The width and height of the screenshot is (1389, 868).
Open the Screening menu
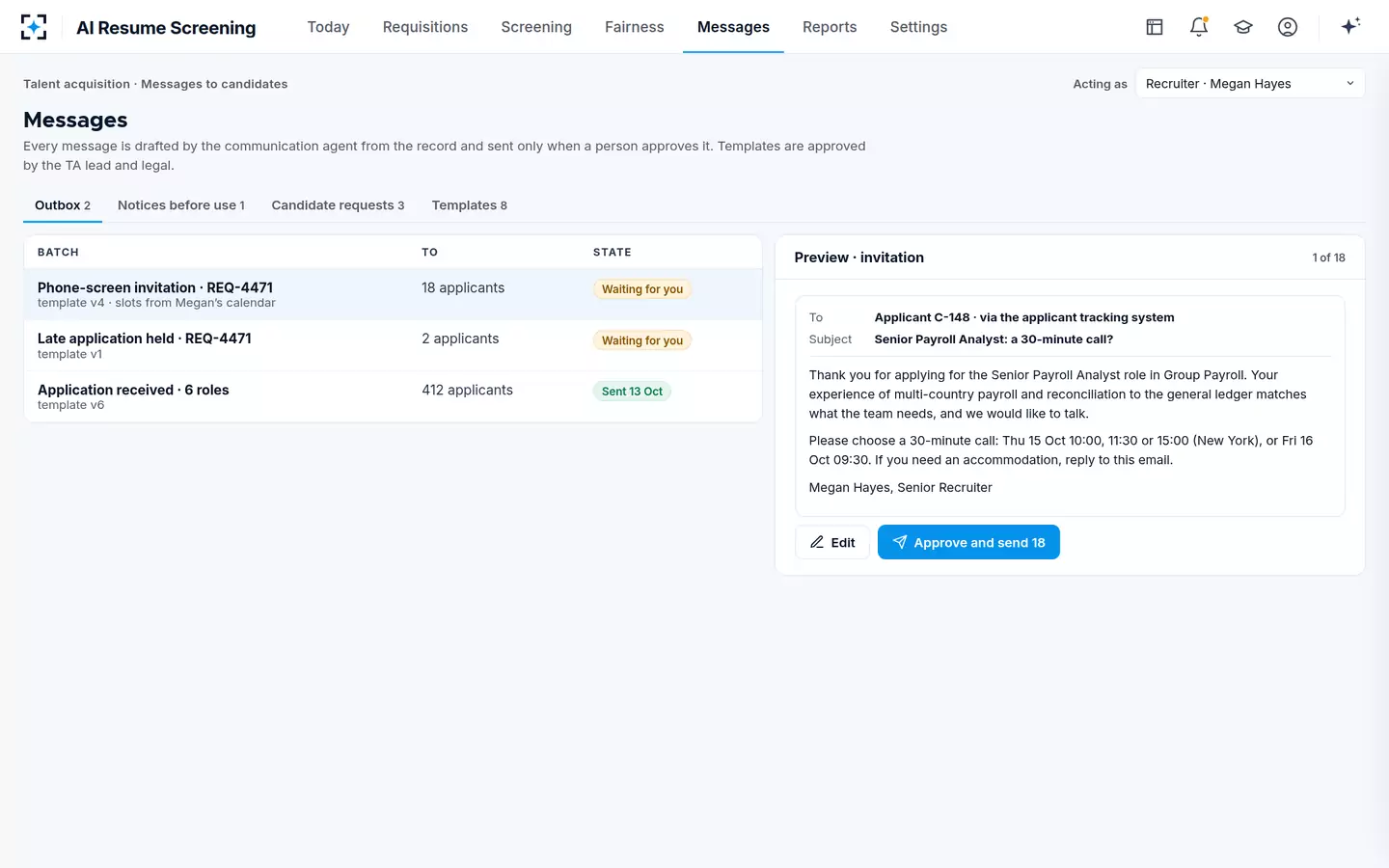pyautogui.click(x=536, y=27)
